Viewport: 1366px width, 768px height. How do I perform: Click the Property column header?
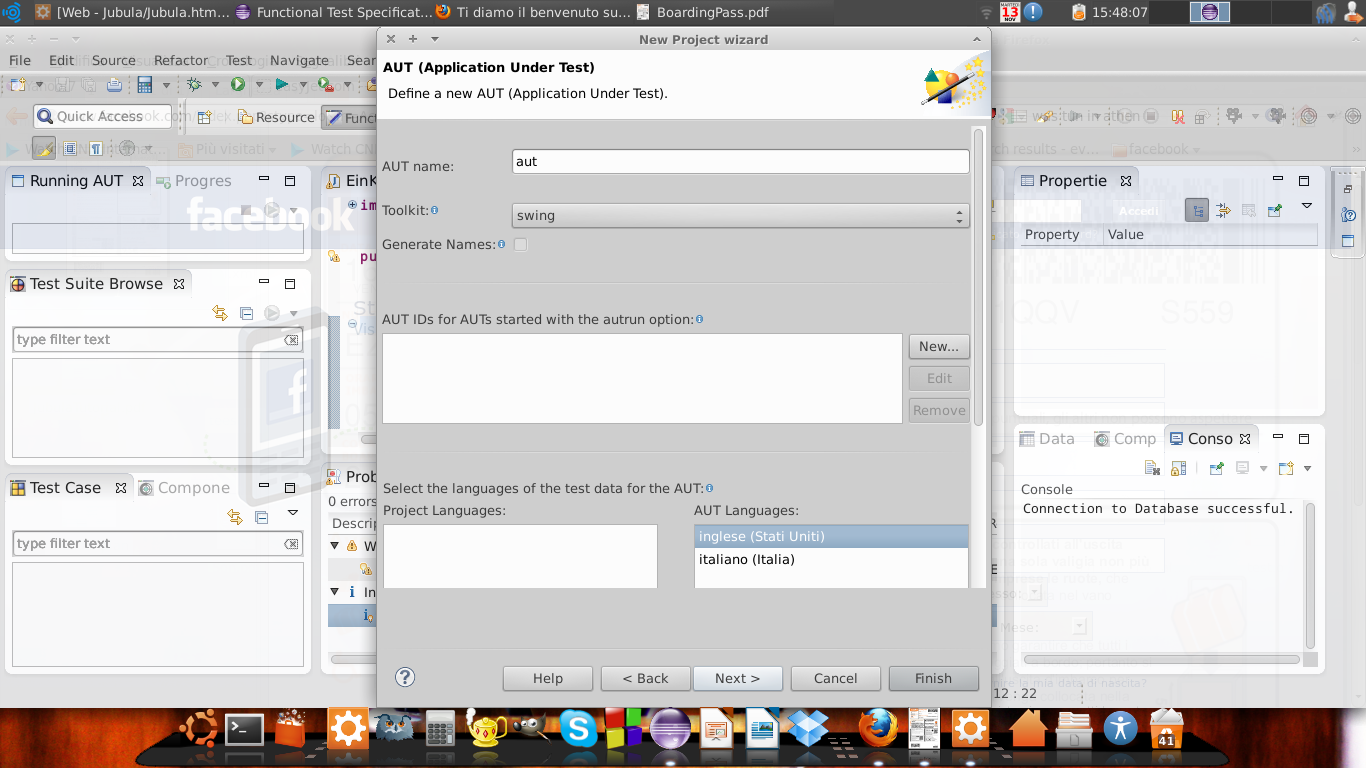tap(1062, 235)
